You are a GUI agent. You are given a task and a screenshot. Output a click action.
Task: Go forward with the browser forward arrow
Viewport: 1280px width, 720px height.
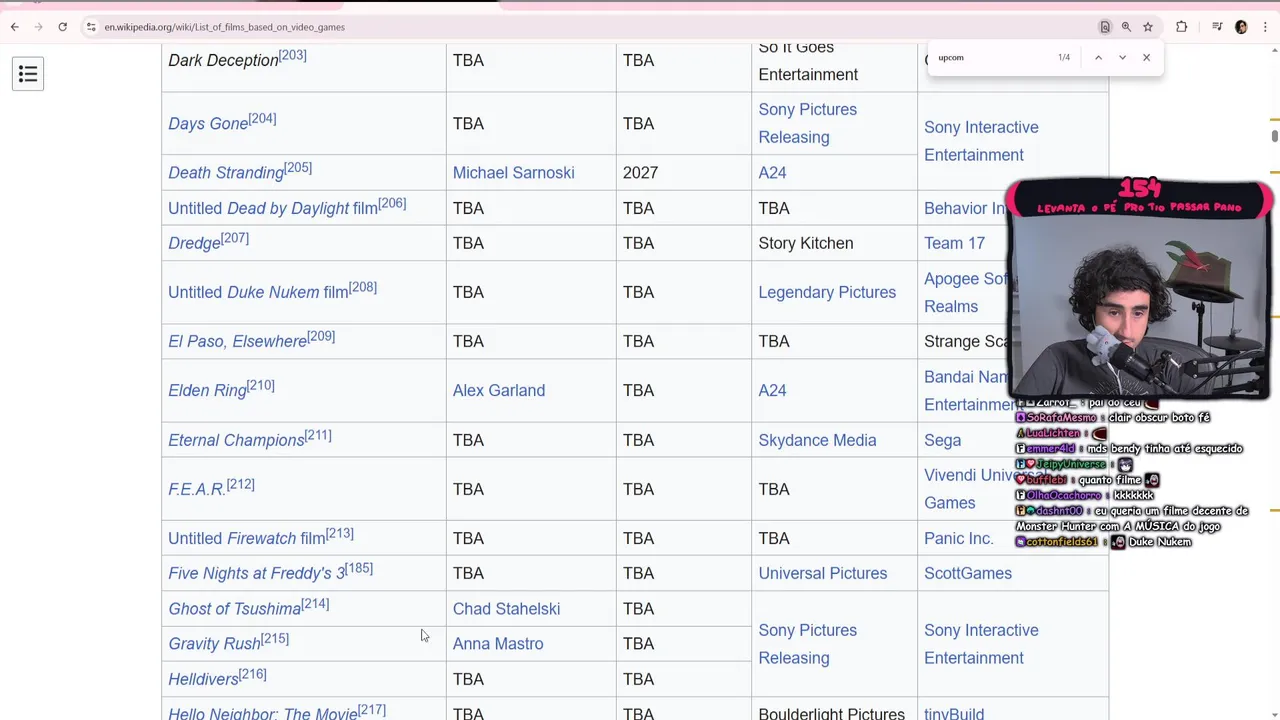[38, 27]
